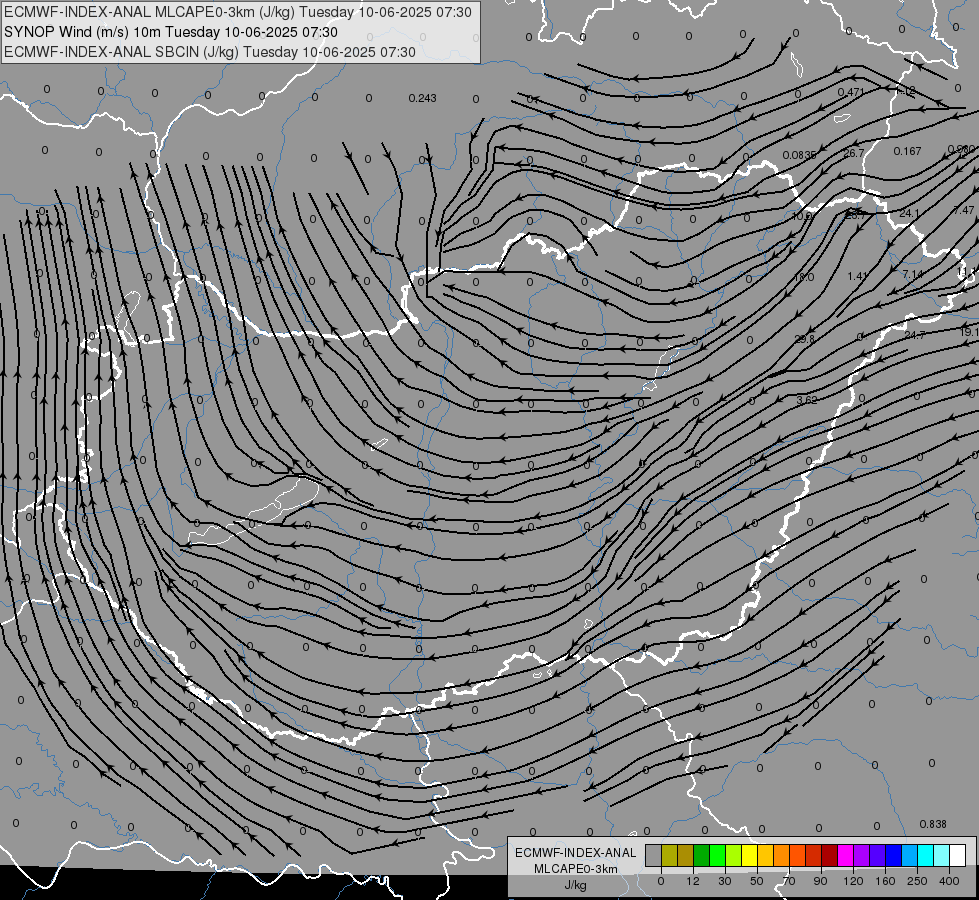Viewport: 979px width, 900px height.
Task: Click the 0.471 value on the map
Action: click(851, 92)
